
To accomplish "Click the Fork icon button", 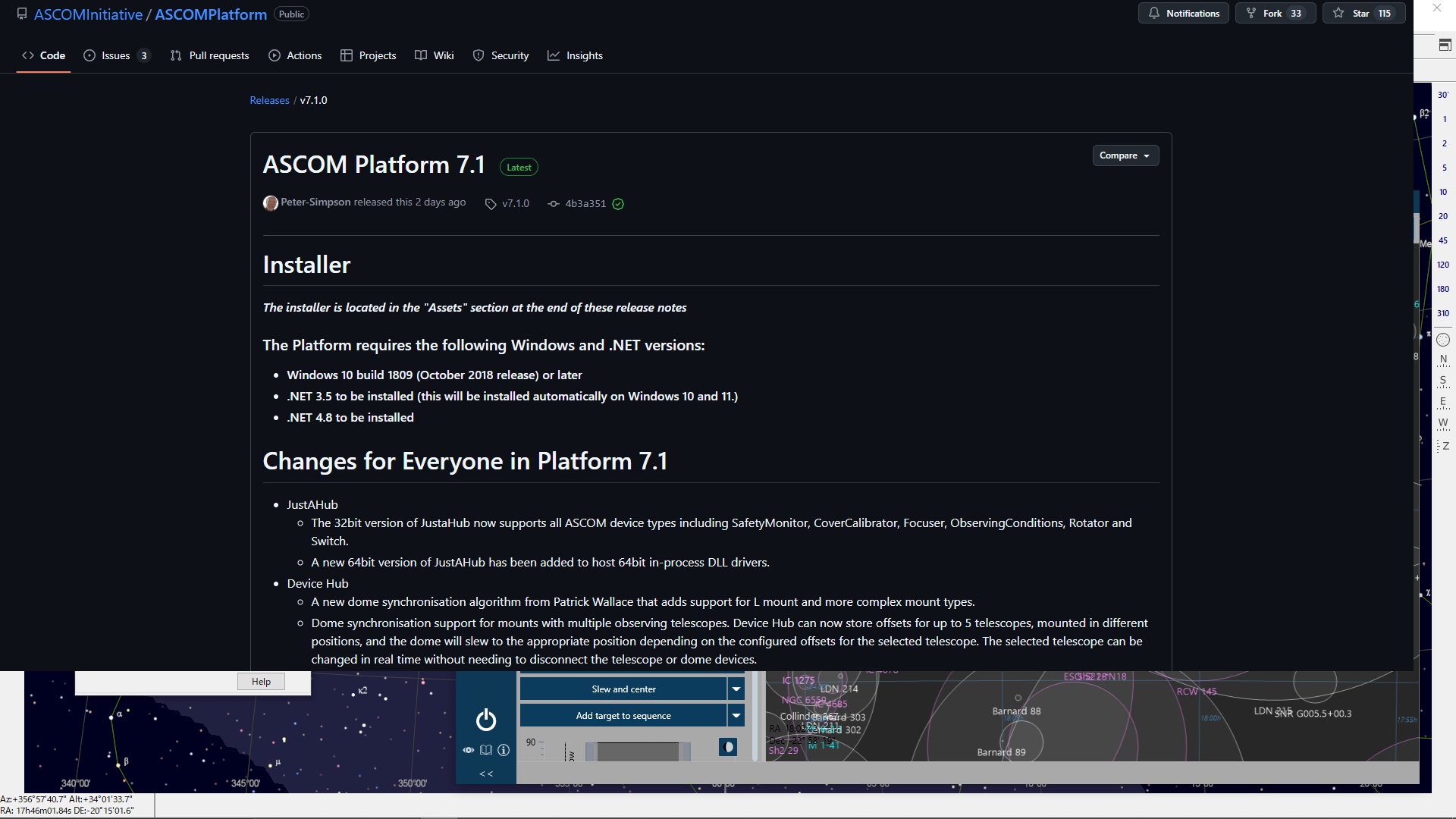I will tap(1276, 14).
